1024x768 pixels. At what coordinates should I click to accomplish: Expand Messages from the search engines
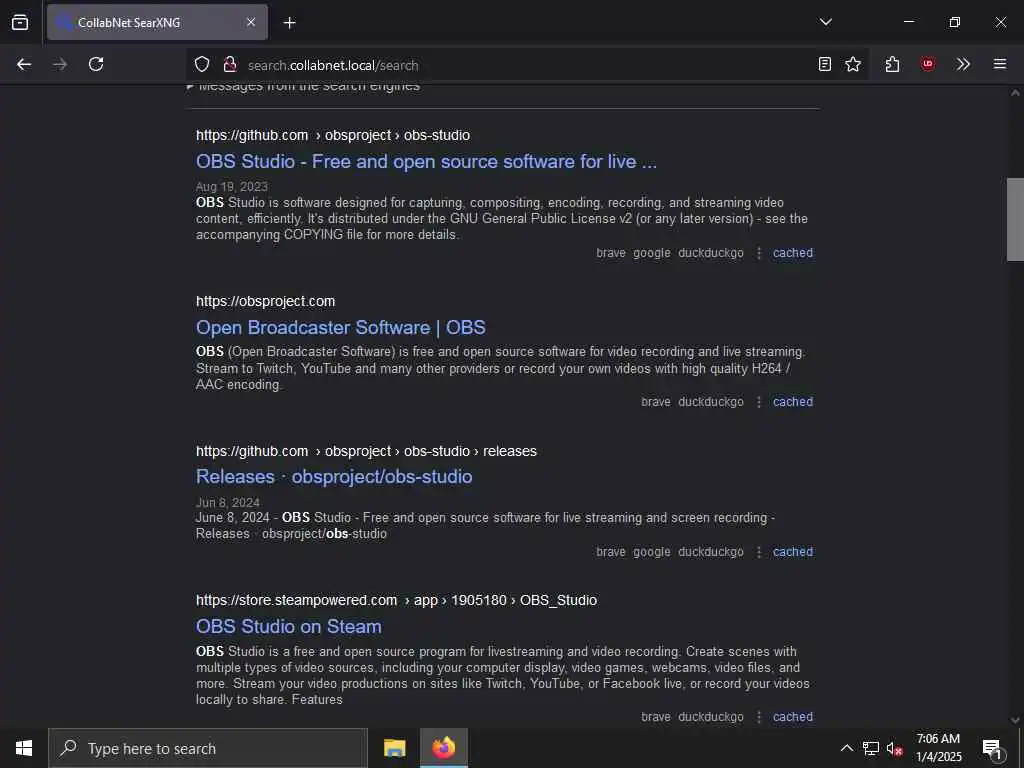303,87
